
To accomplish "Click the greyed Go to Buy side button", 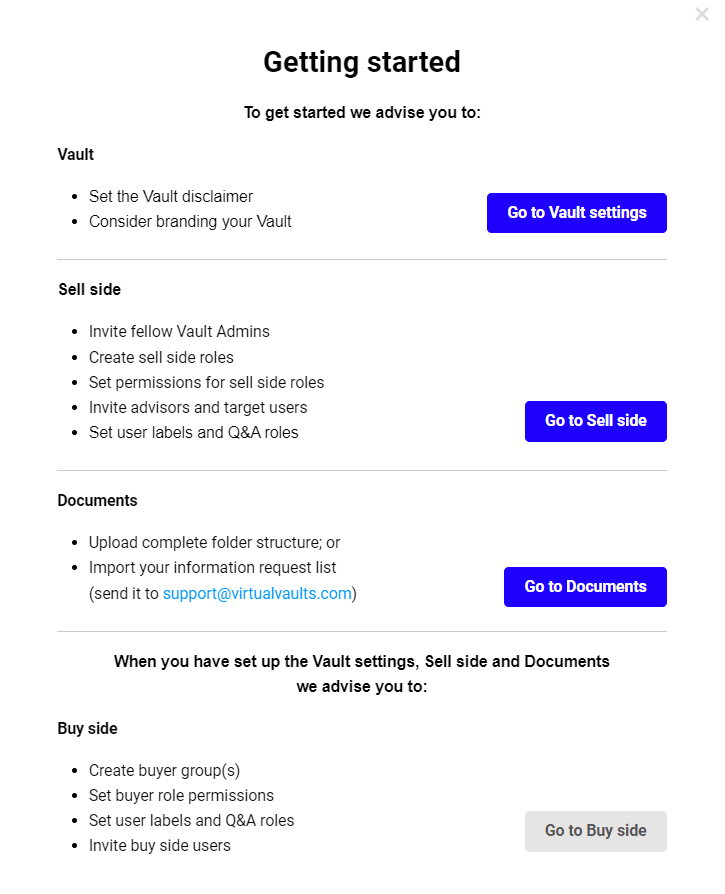I will [x=595, y=831].
